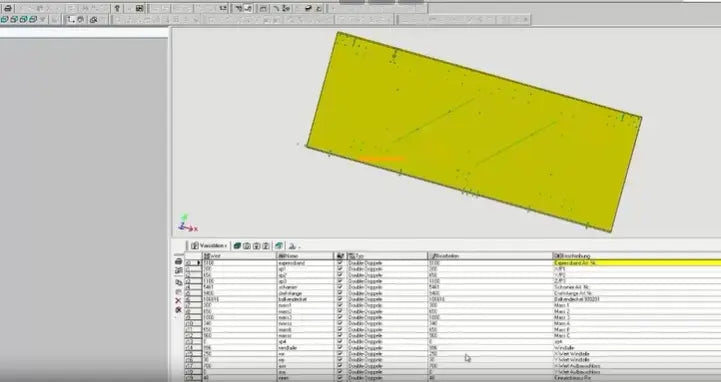Click the copy icon left of the table
Image resolution: width=721 pixels, height=382 pixels.
pos(179,282)
